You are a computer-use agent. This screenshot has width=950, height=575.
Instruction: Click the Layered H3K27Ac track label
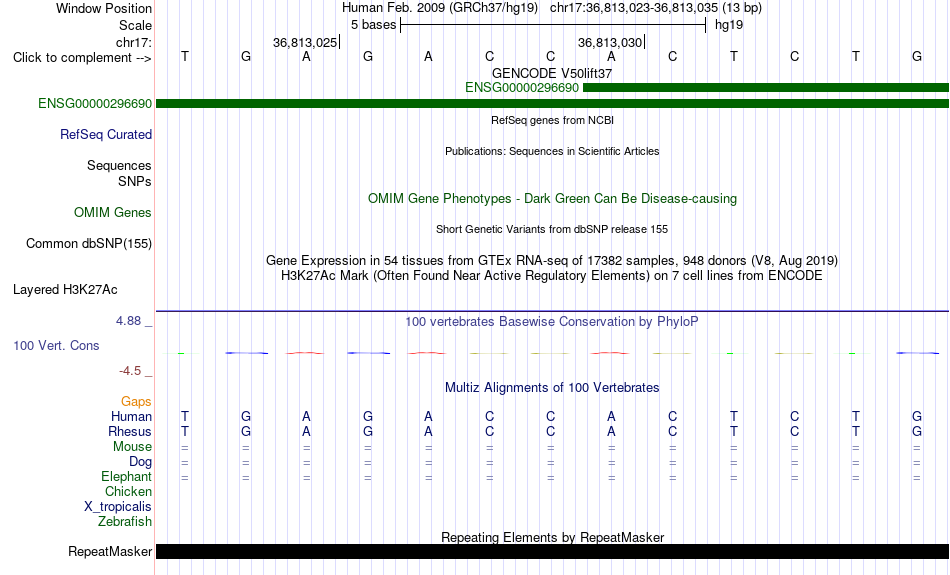pos(65,290)
